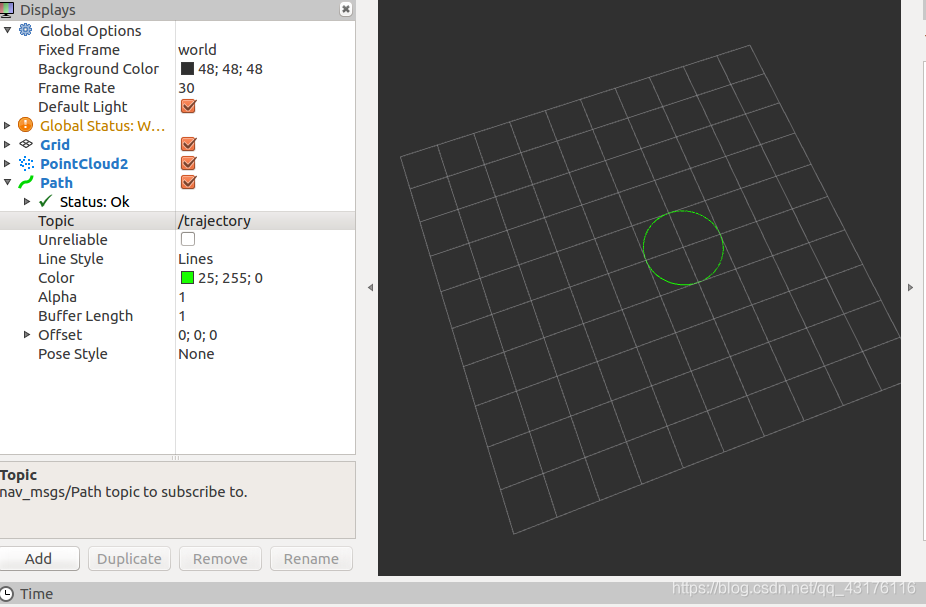926x607 pixels.
Task: Click the Global Options gear icon
Action: 25,30
